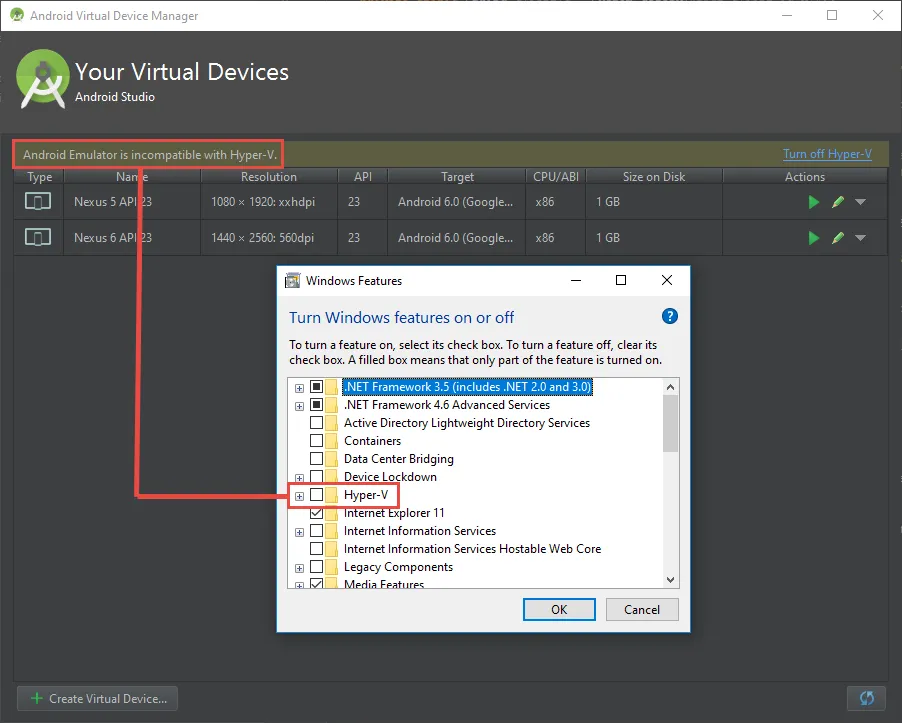
Task: Launch the Nexus 6 API 23 emulator
Action: point(813,238)
